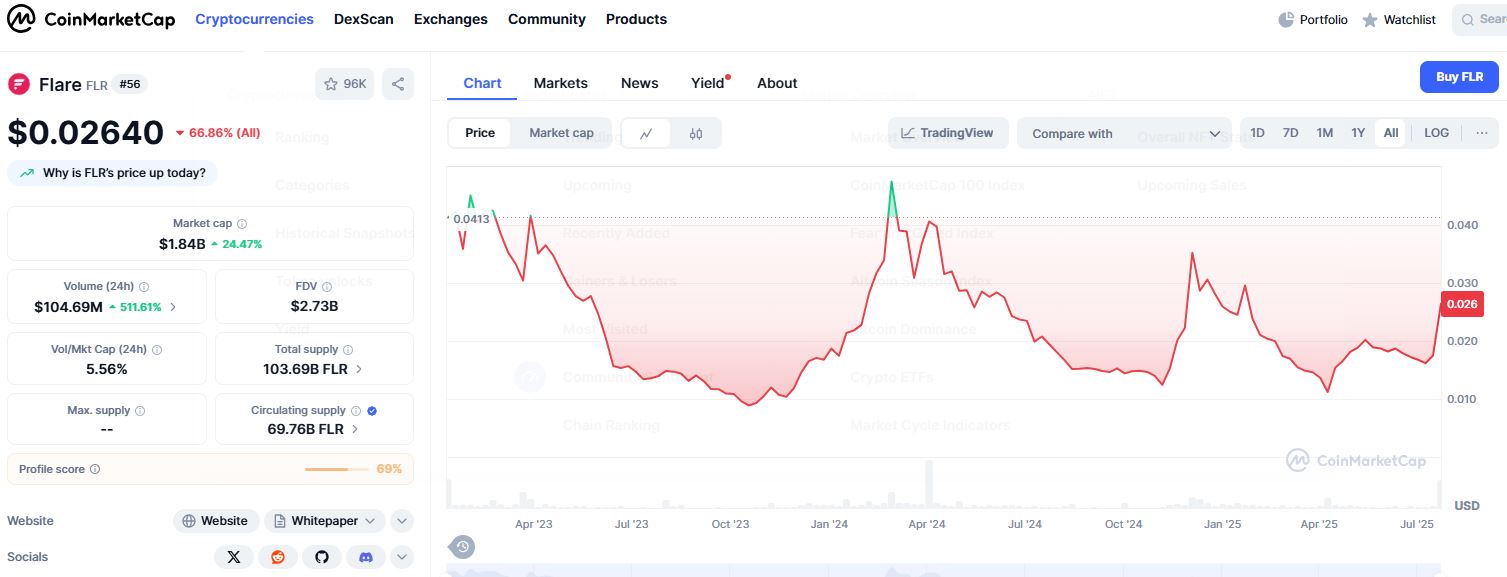Click the Profile score progress bar

point(337,469)
